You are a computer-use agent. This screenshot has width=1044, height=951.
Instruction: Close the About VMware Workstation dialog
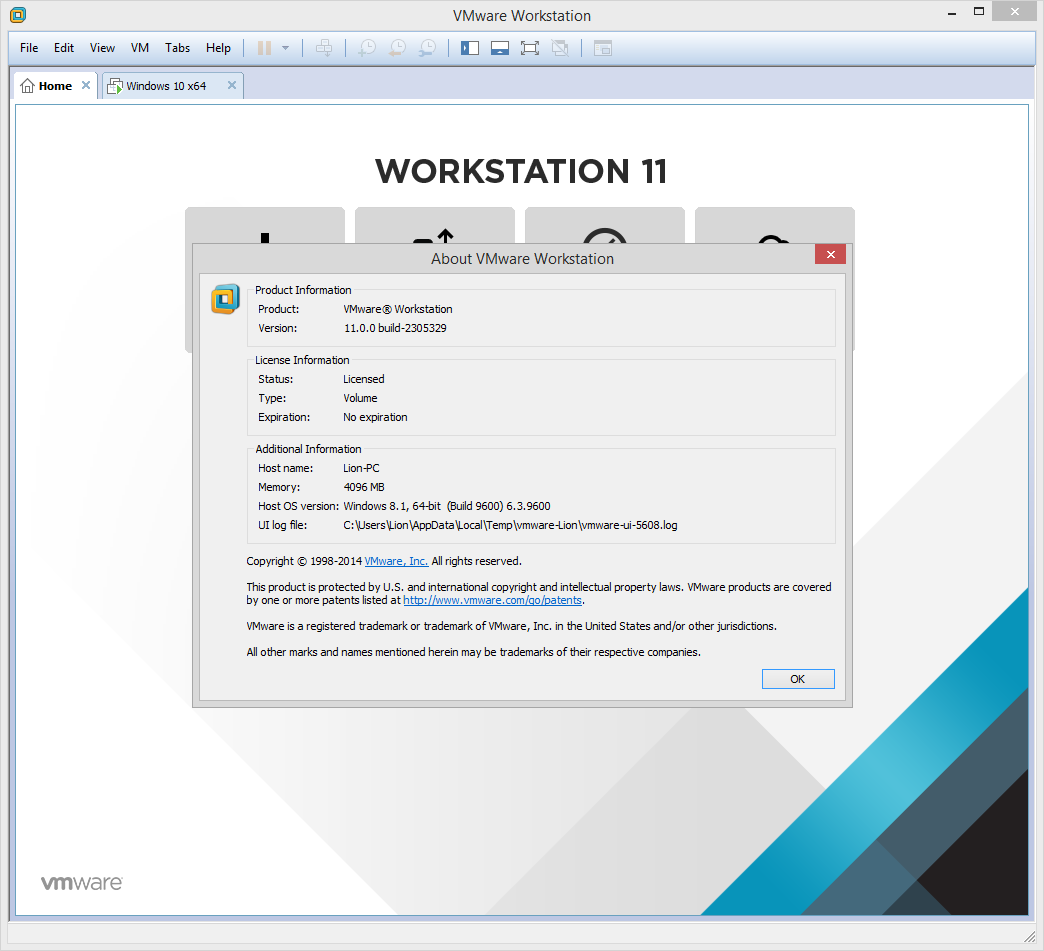[830, 254]
